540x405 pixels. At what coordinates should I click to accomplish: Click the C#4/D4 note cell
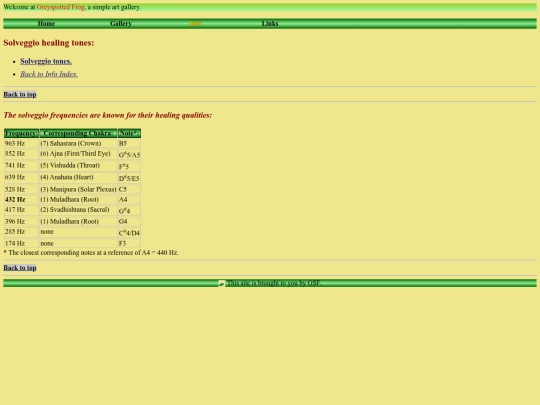(x=129, y=232)
